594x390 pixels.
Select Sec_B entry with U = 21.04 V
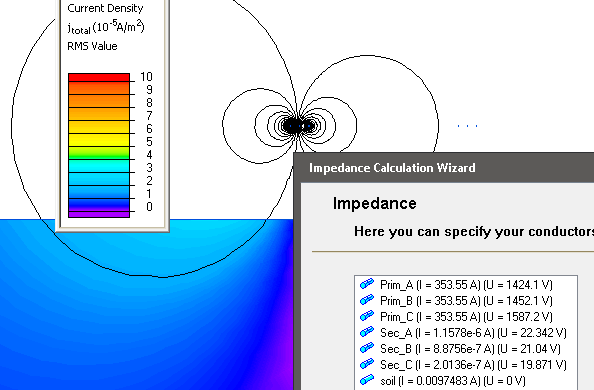470,349
